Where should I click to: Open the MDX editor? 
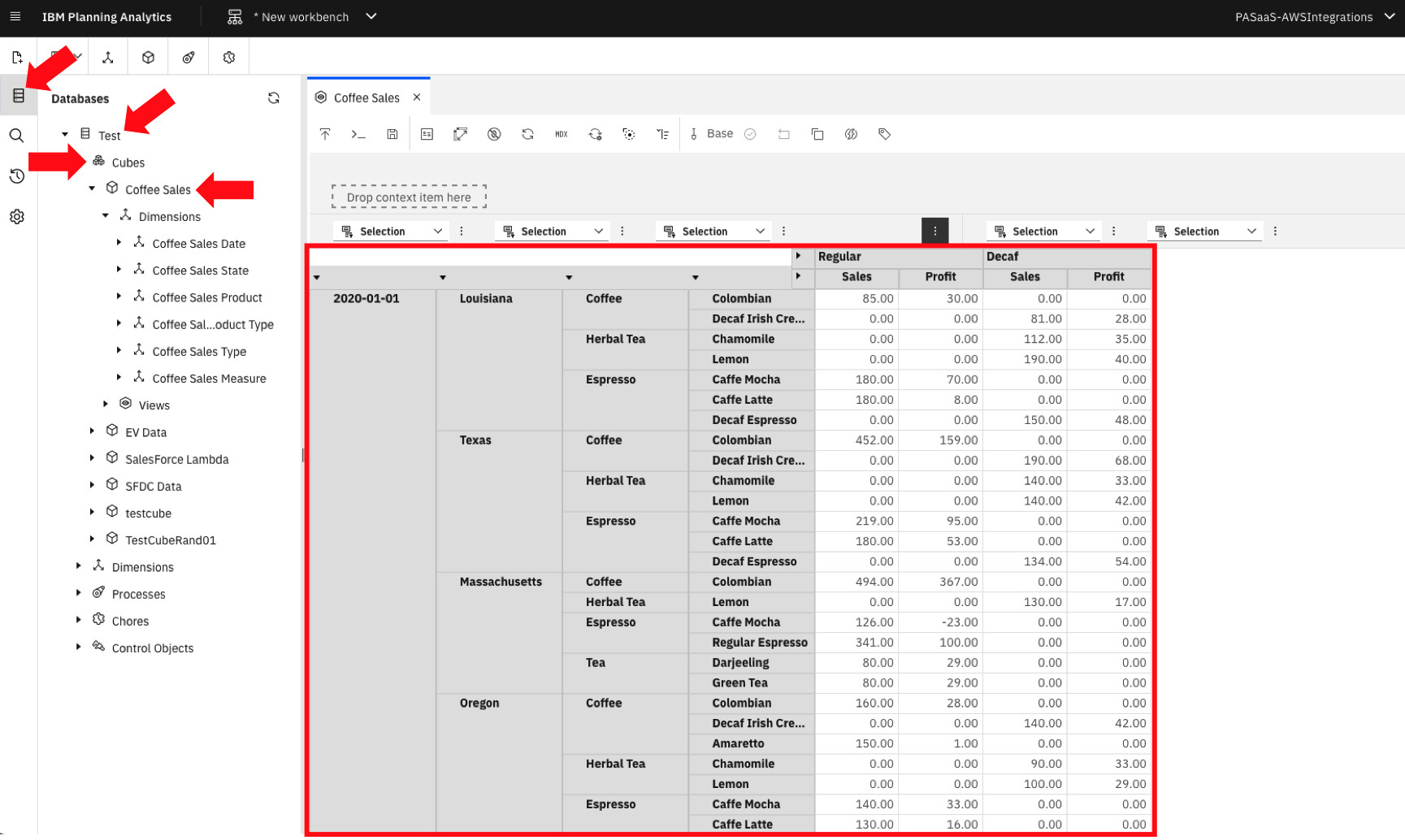pyautogui.click(x=562, y=134)
